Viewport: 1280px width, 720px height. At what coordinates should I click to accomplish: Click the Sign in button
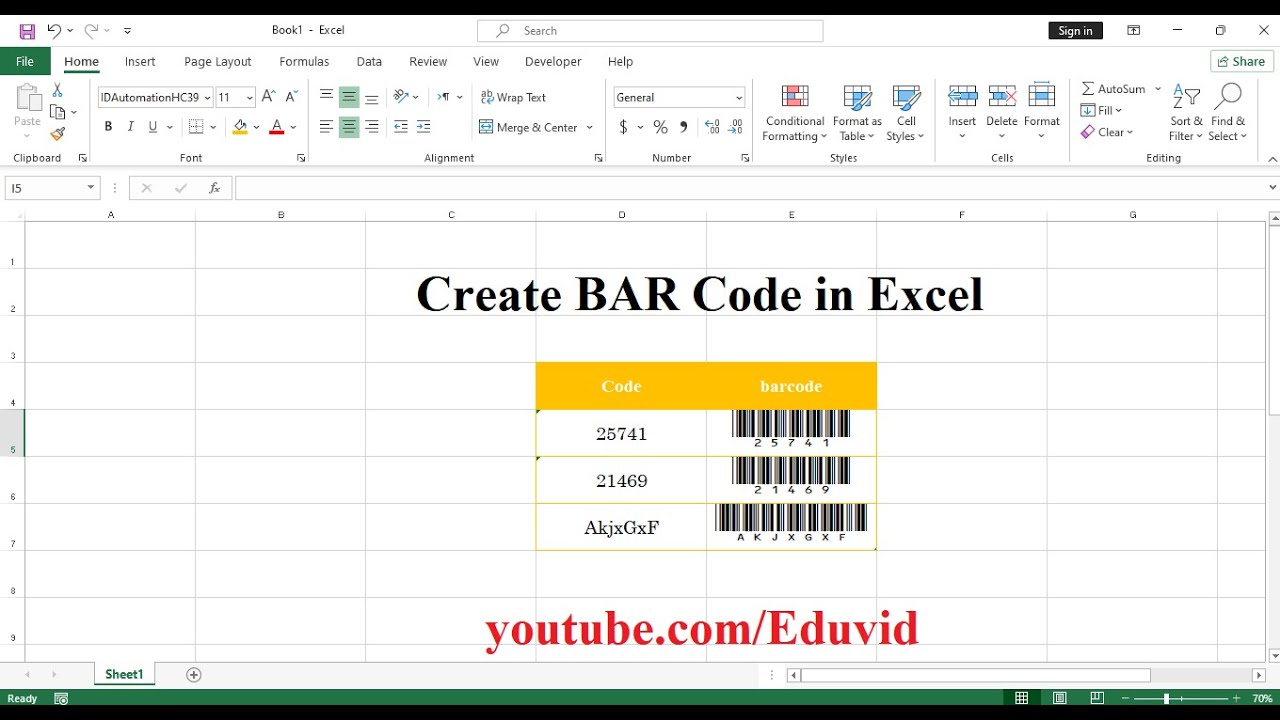pos(1075,31)
